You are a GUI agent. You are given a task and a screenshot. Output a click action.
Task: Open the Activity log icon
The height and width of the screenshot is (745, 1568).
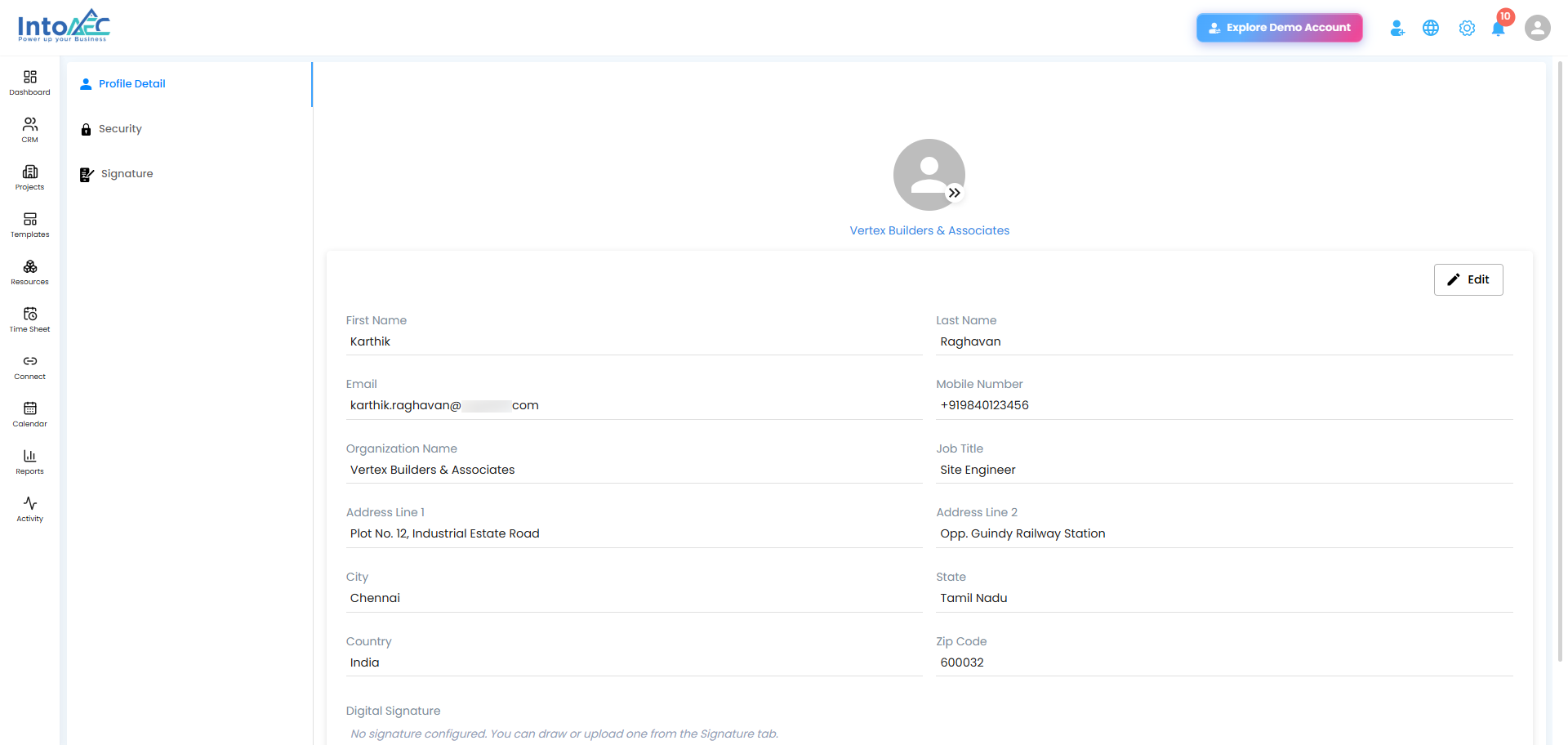point(29,510)
